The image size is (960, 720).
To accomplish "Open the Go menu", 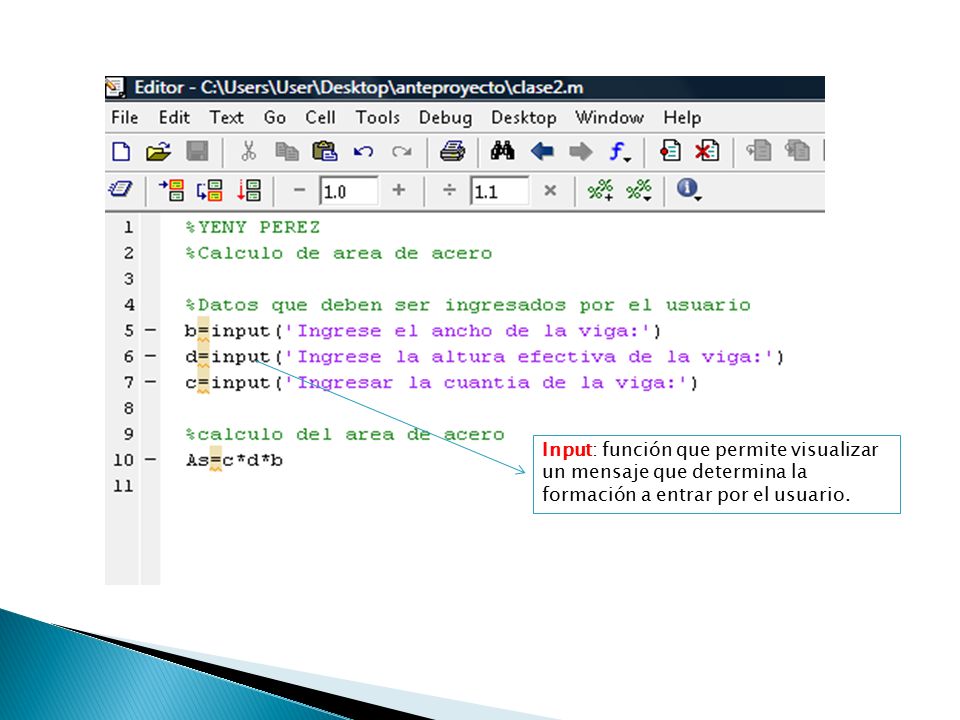I will pyautogui.click(x=275, y=118).
